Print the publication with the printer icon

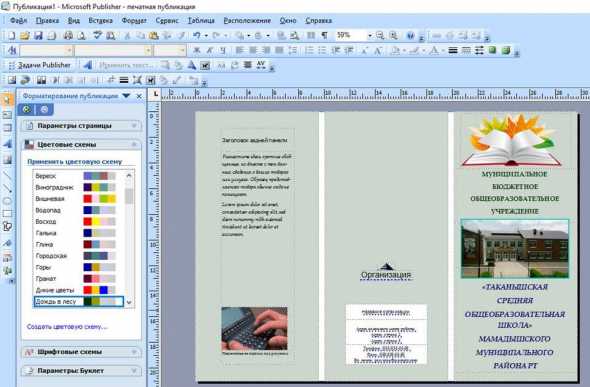click(x=68, y=36)
